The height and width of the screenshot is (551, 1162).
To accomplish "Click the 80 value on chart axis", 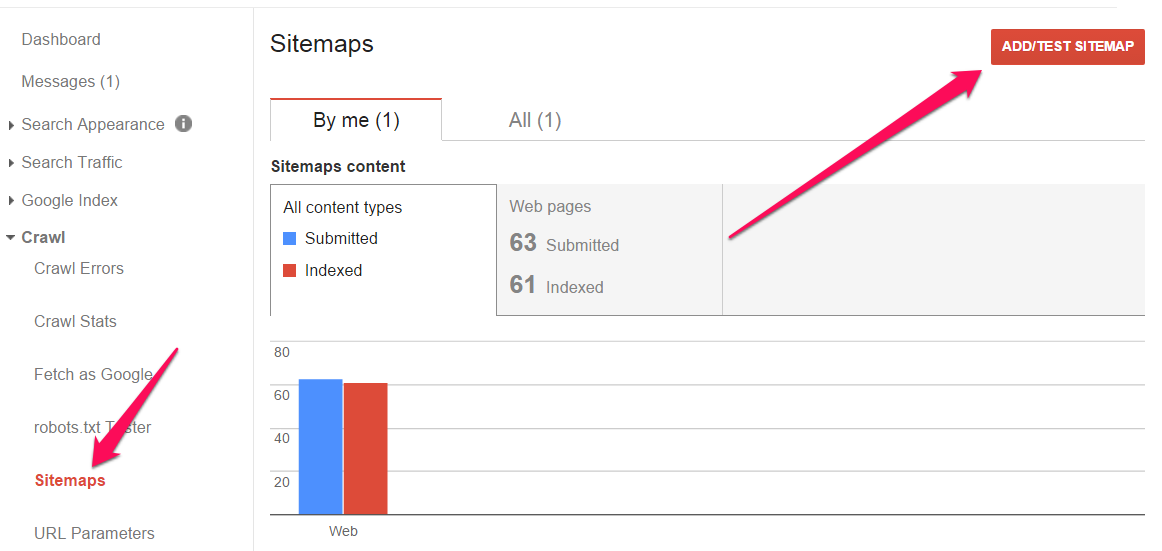I will point(282,353).
